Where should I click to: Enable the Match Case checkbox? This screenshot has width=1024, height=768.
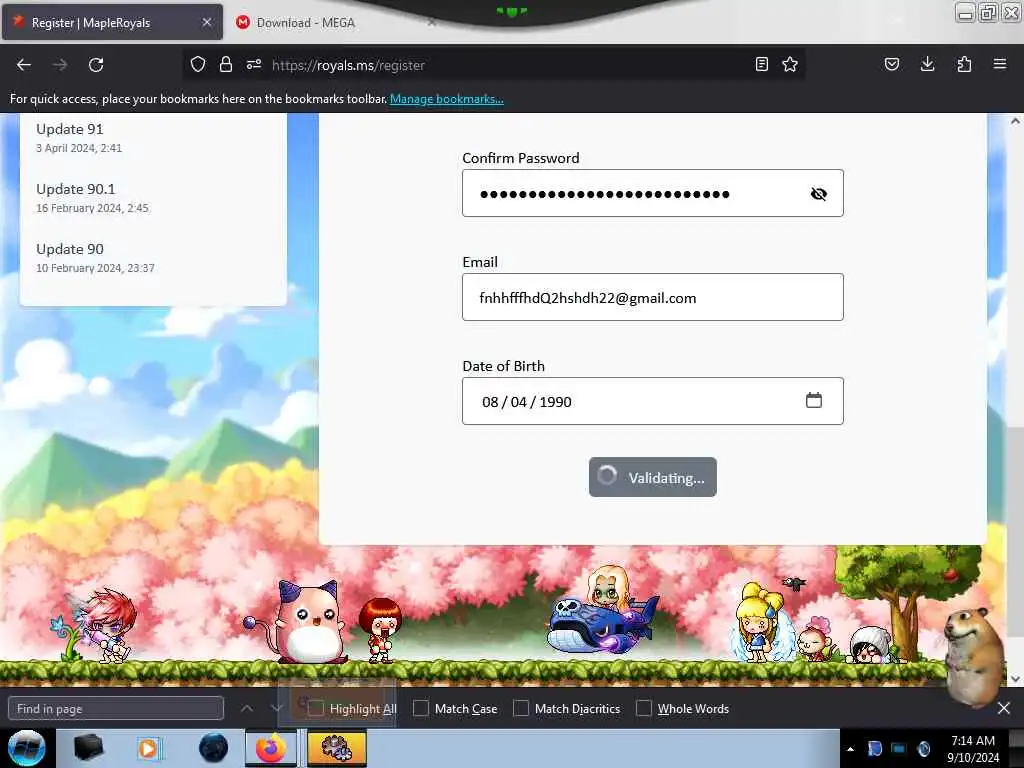(x=421, y=708)
